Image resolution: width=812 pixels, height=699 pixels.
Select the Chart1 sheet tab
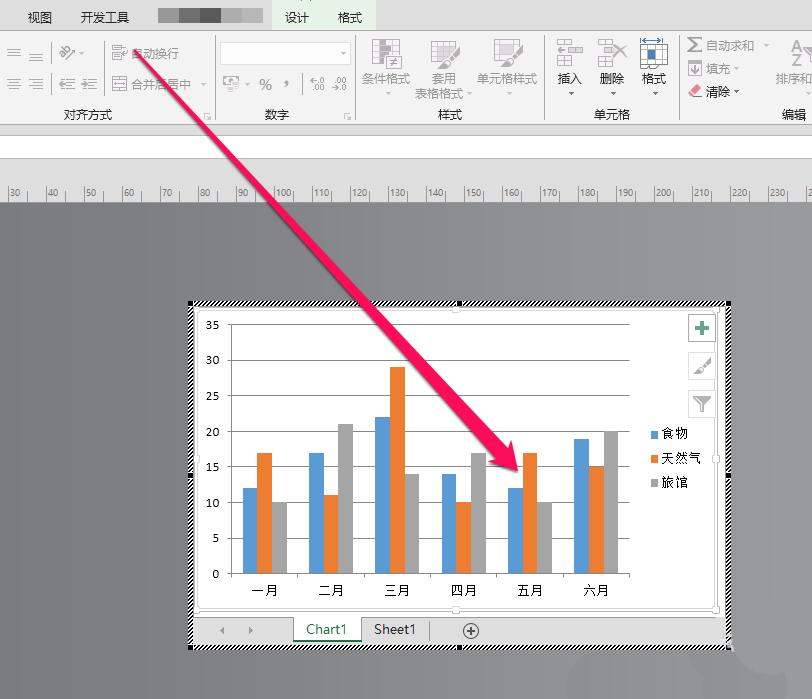pos(326,629)
